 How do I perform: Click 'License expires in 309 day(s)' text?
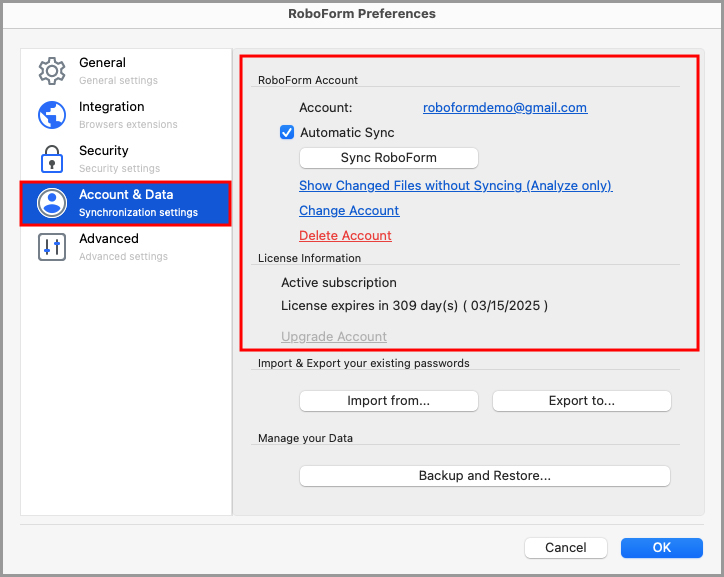click(369, 306)
